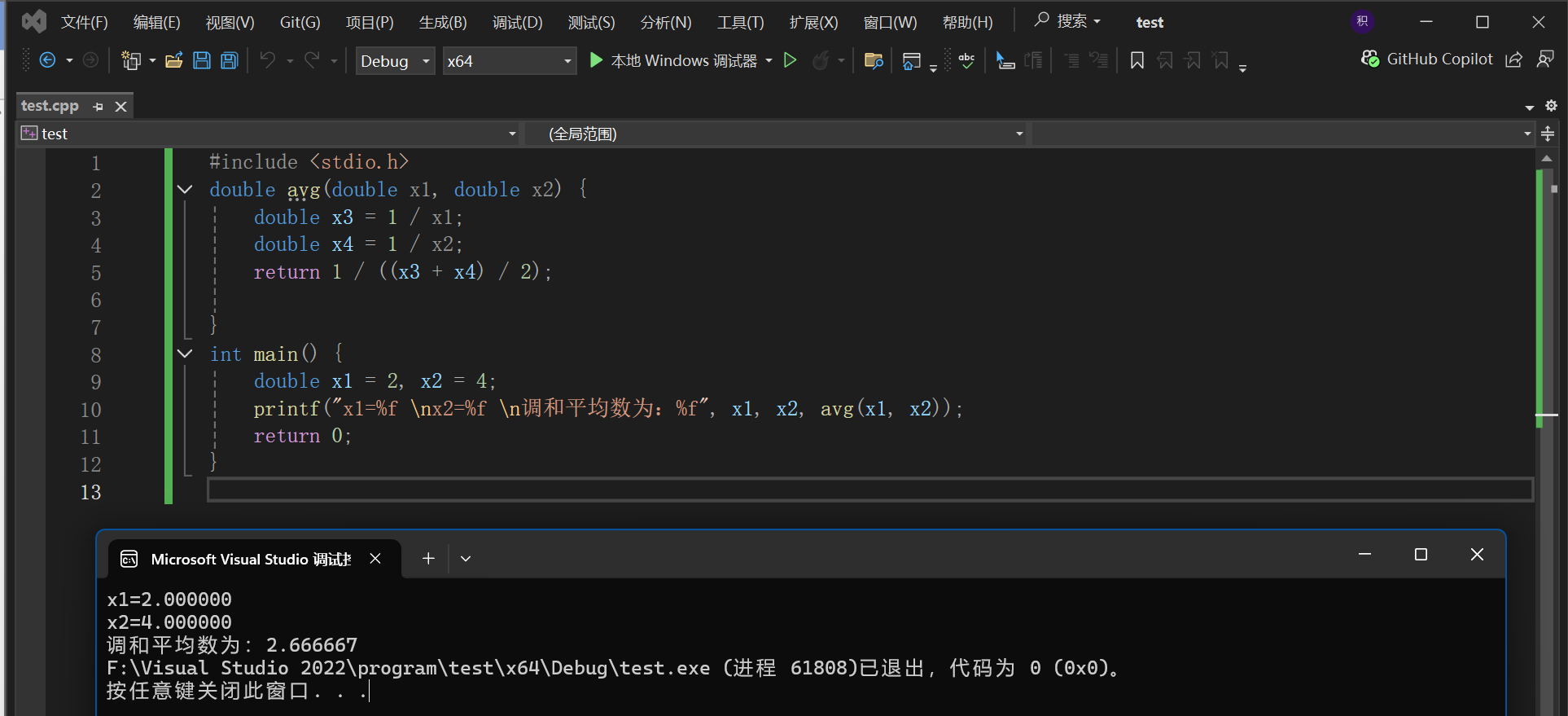
Task: Open file using the folder icon
Action: [173, 60]
